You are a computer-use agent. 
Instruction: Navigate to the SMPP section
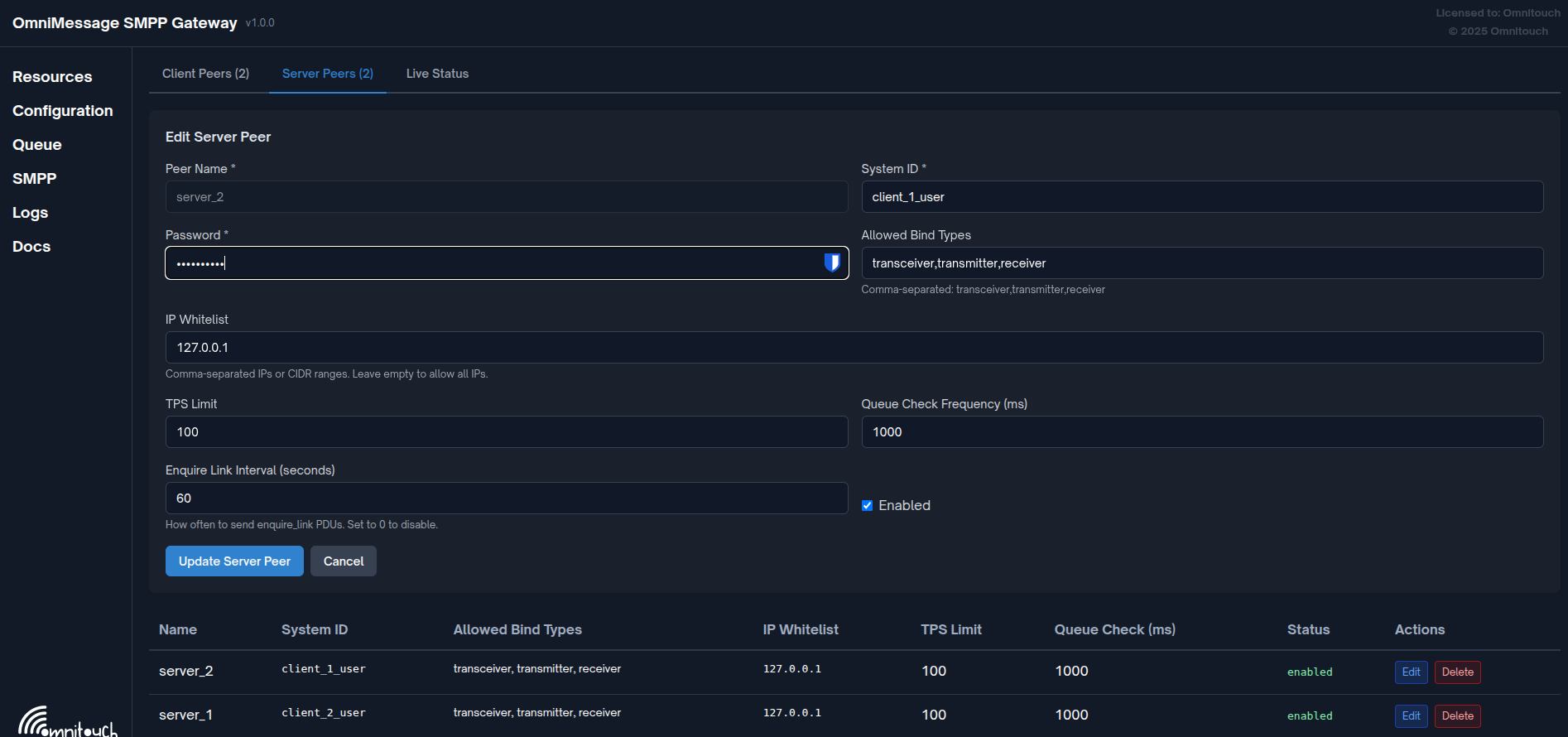click(x=35, y=179)
